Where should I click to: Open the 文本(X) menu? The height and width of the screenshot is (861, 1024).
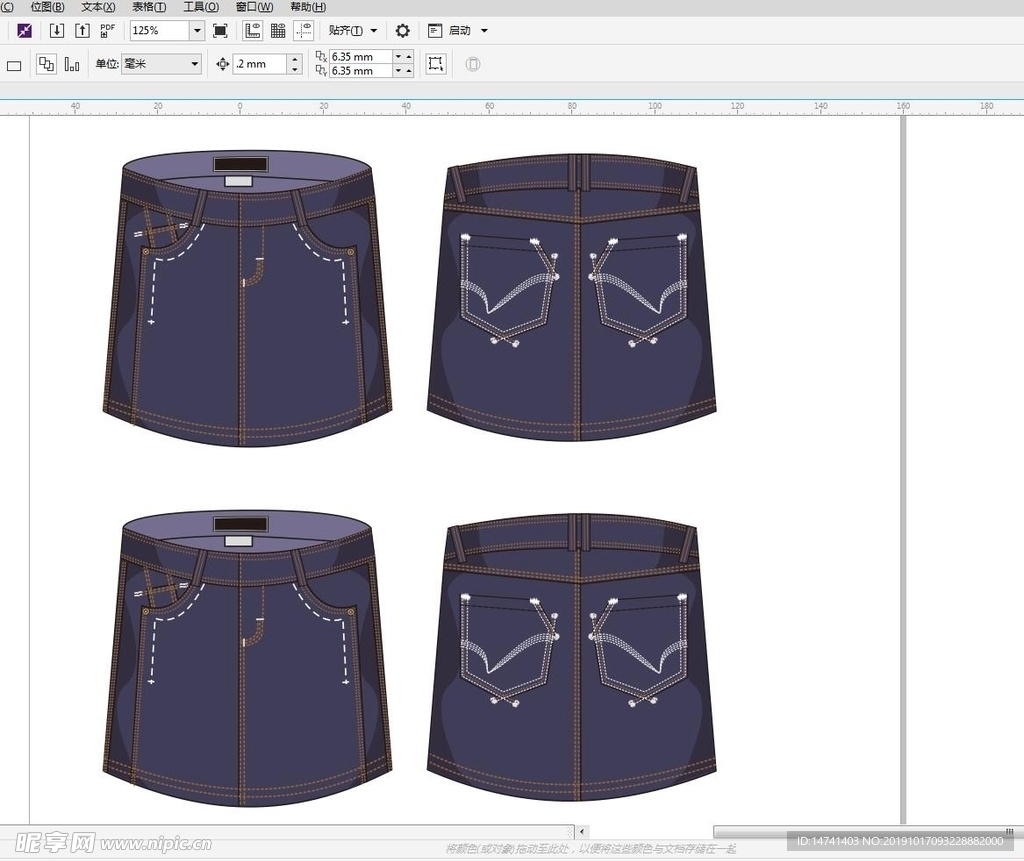point(98,7)
